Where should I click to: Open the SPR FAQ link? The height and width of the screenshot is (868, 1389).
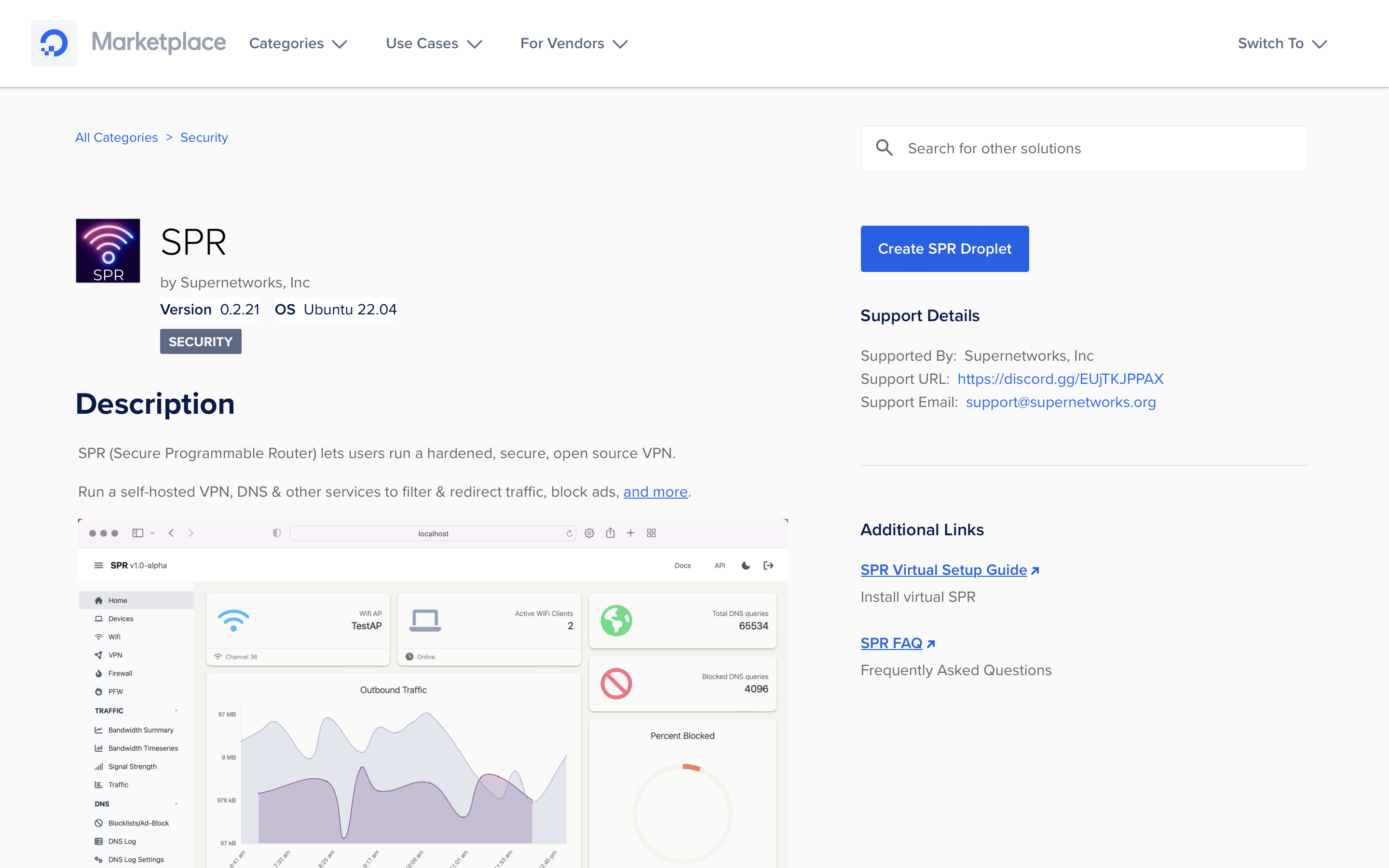coord(891,644)
